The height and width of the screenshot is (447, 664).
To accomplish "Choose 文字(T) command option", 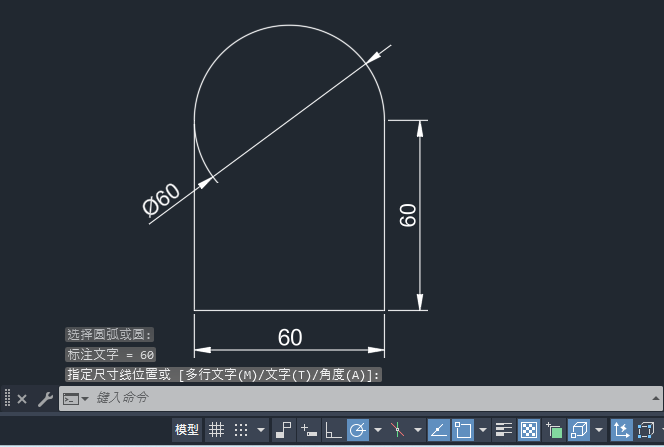I will point(288,375).
